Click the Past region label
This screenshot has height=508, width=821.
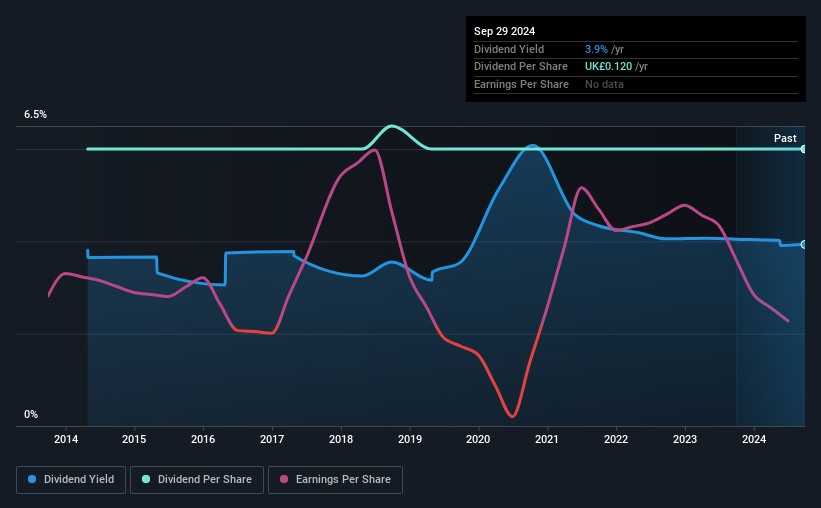pyautogui.click(x=785, y=138)
